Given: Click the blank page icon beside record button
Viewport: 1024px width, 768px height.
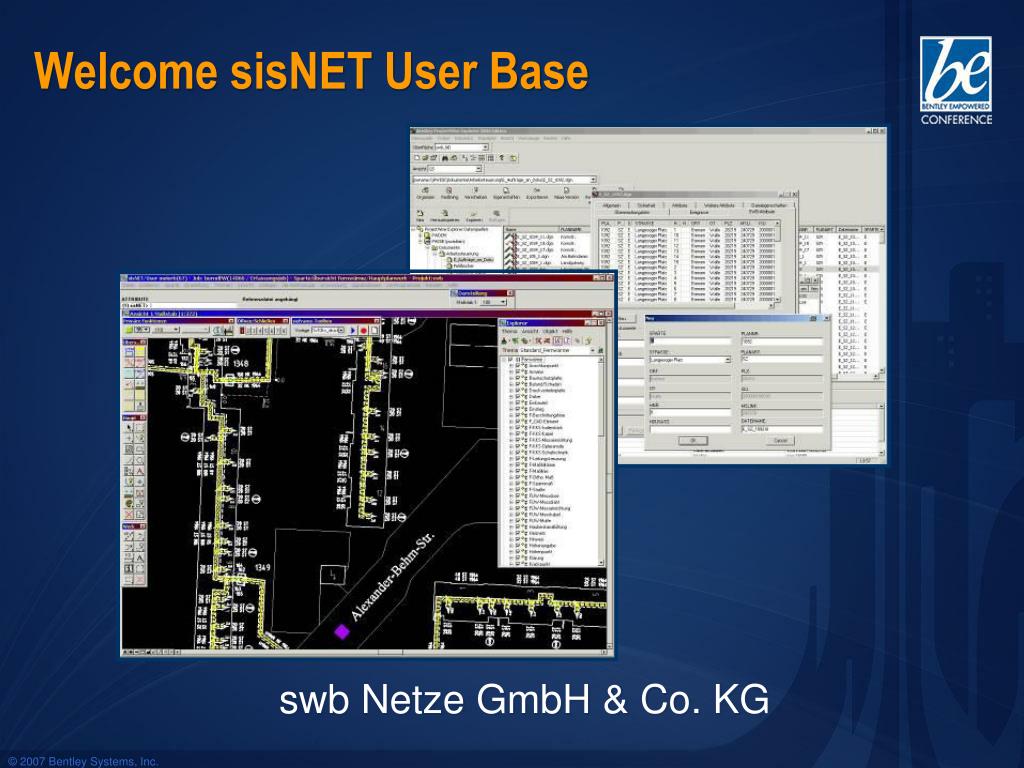Looking at the screenshot, I should (x=374, y=330).
